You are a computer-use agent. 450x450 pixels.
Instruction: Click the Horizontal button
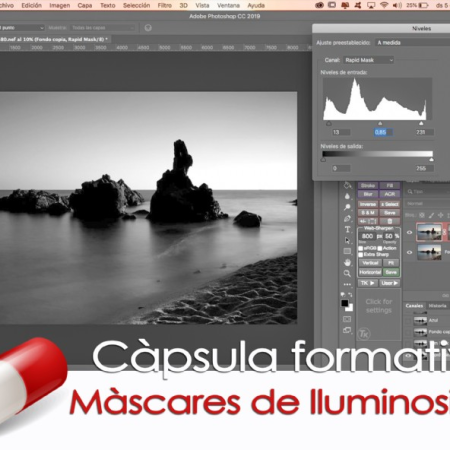[370, 272]
